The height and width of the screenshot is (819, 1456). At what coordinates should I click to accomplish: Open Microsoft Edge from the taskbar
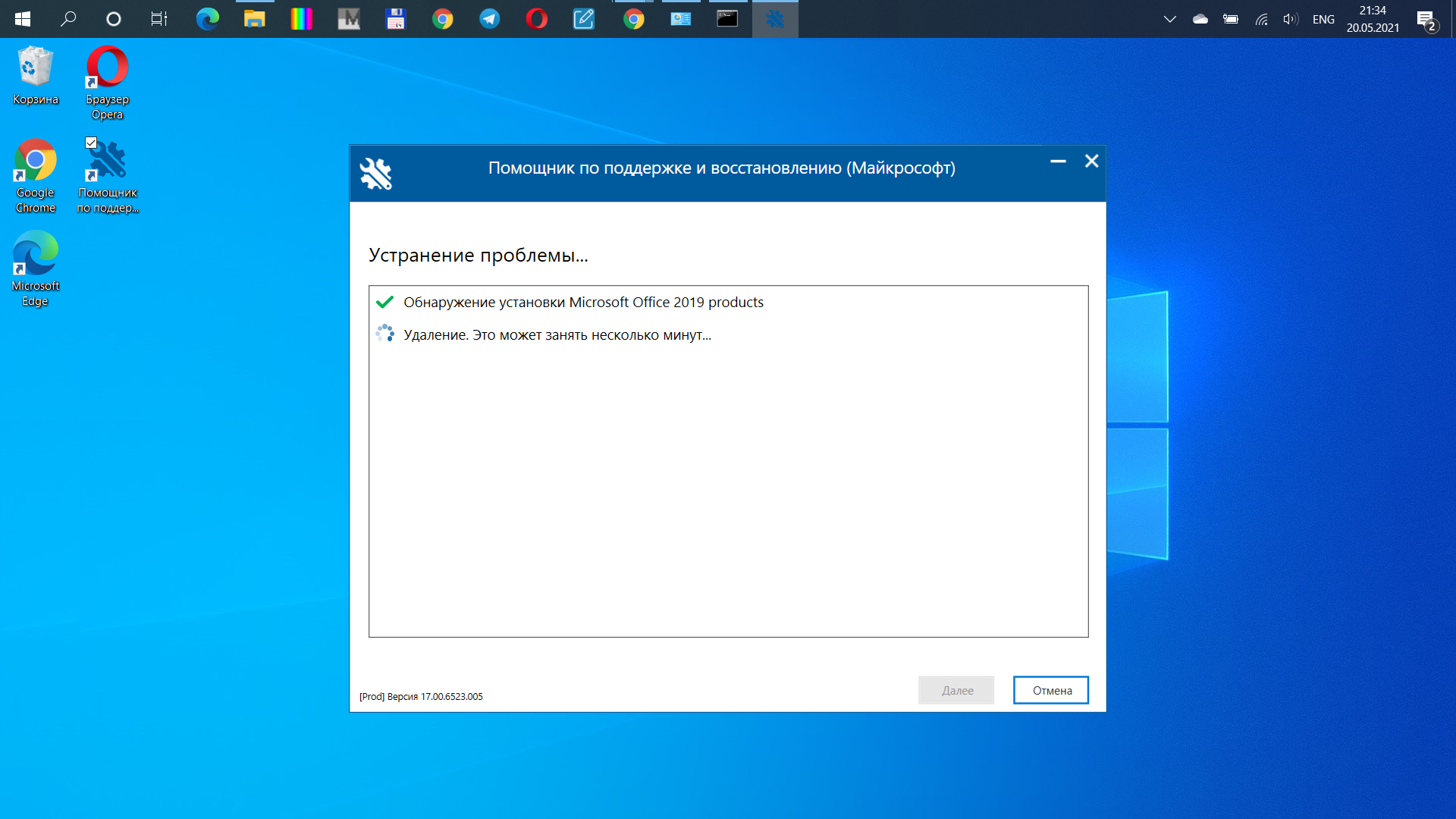click(x=208, y=19)
